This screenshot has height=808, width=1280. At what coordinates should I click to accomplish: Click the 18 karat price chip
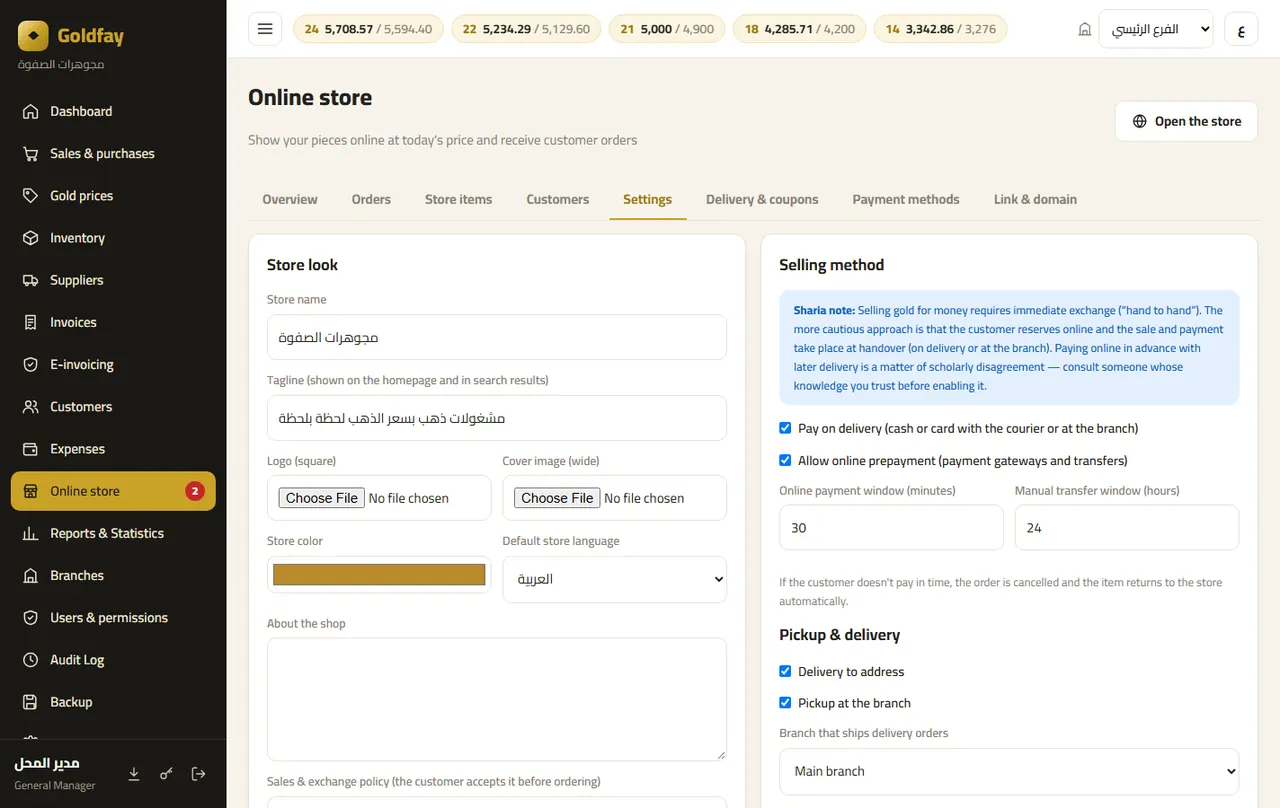pos(800,29)
